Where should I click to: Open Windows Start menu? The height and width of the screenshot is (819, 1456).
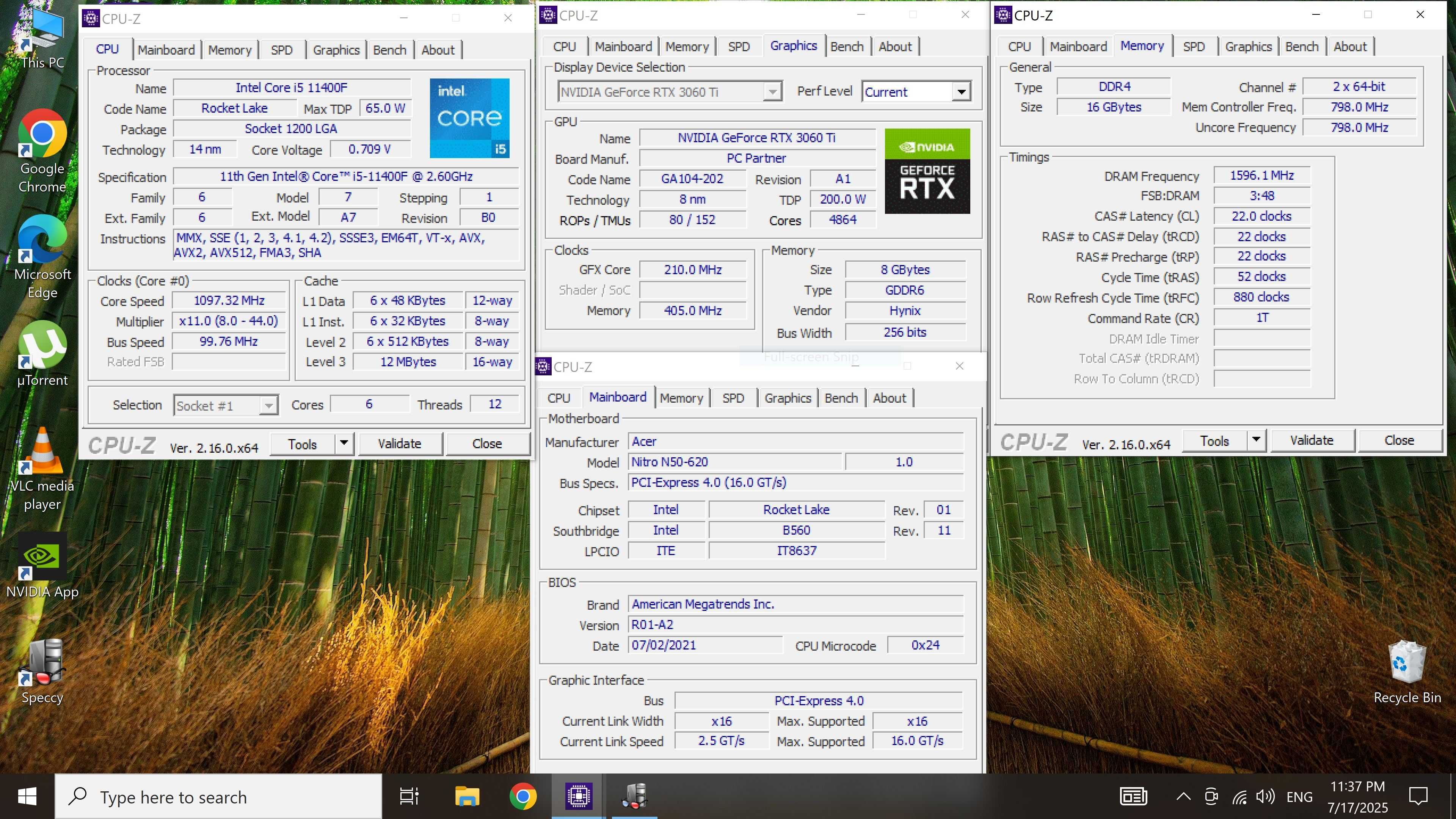[x=27, y=796]
